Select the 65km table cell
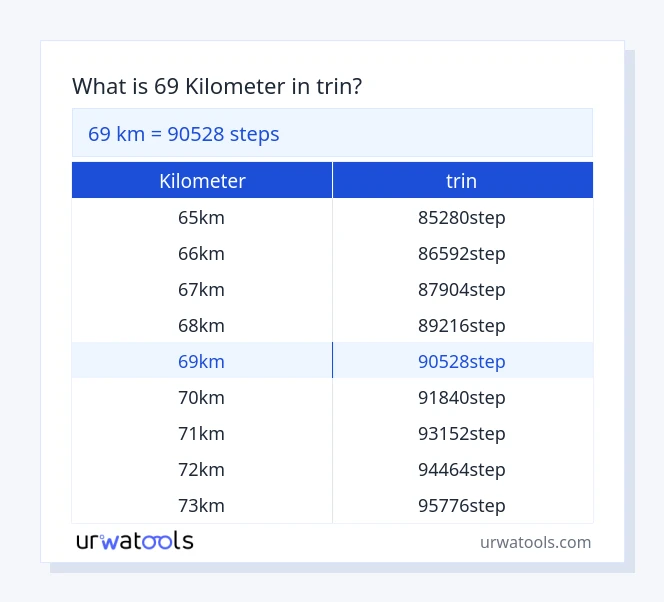 pyautogui.click(x=201, y=217)
